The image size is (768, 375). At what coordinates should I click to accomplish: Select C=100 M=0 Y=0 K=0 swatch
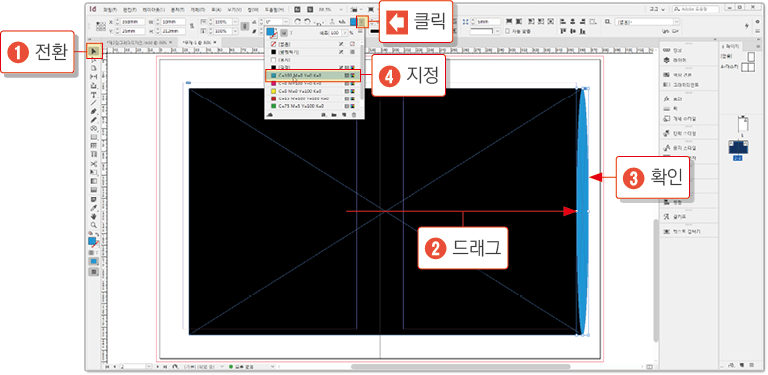(313, 76)
